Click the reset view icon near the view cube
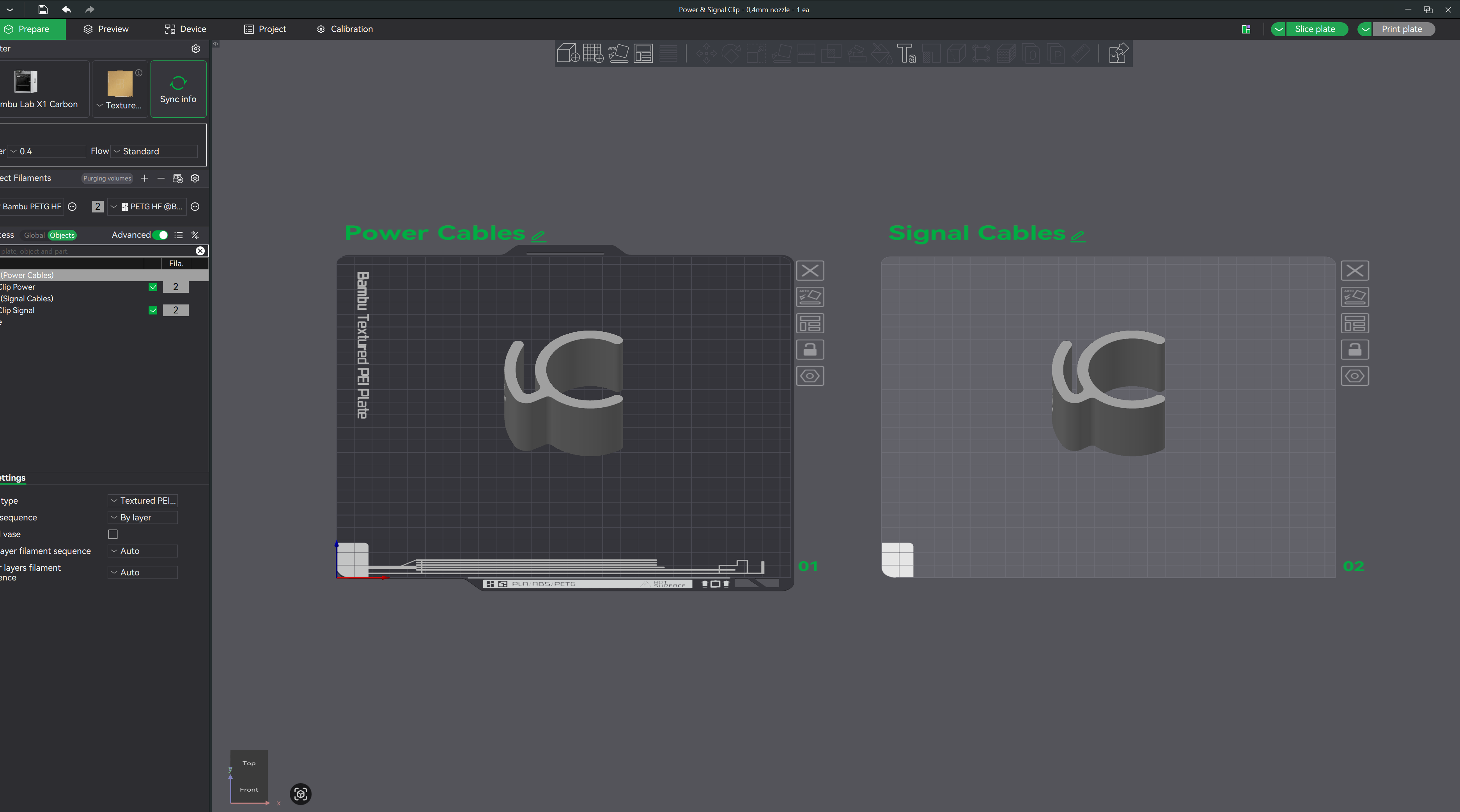1460x812 pixels. click(x=300, y=794)
